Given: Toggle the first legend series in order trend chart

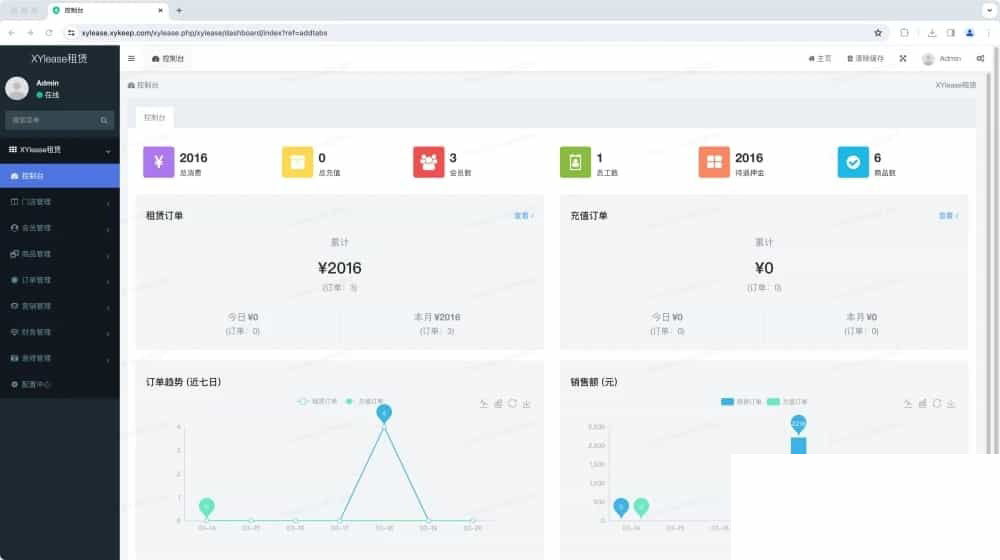Looking at the screenshot, I should pyautogui.click(x=318, y=401).
